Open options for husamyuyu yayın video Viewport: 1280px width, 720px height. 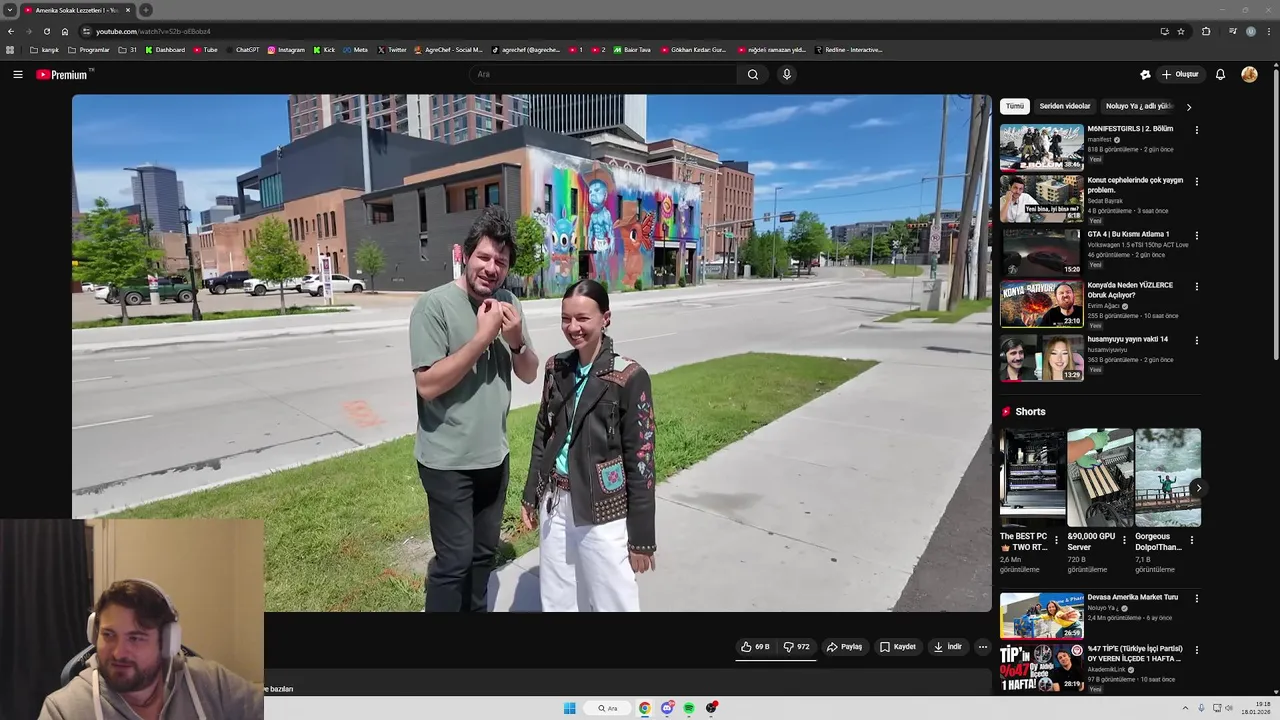click(x=1197, y=341)
